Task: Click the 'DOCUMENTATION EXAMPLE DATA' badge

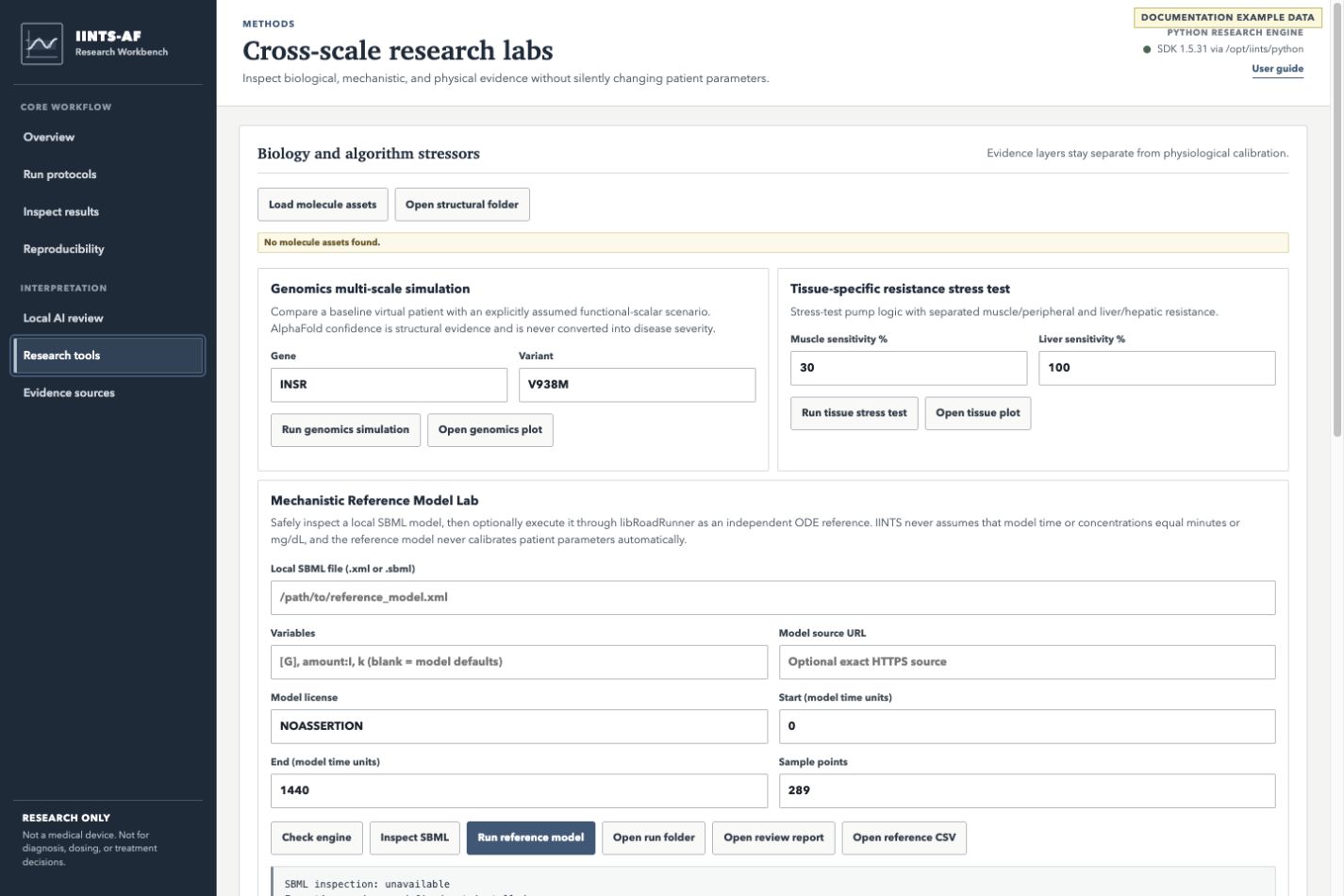Action: pos(1227,17)
